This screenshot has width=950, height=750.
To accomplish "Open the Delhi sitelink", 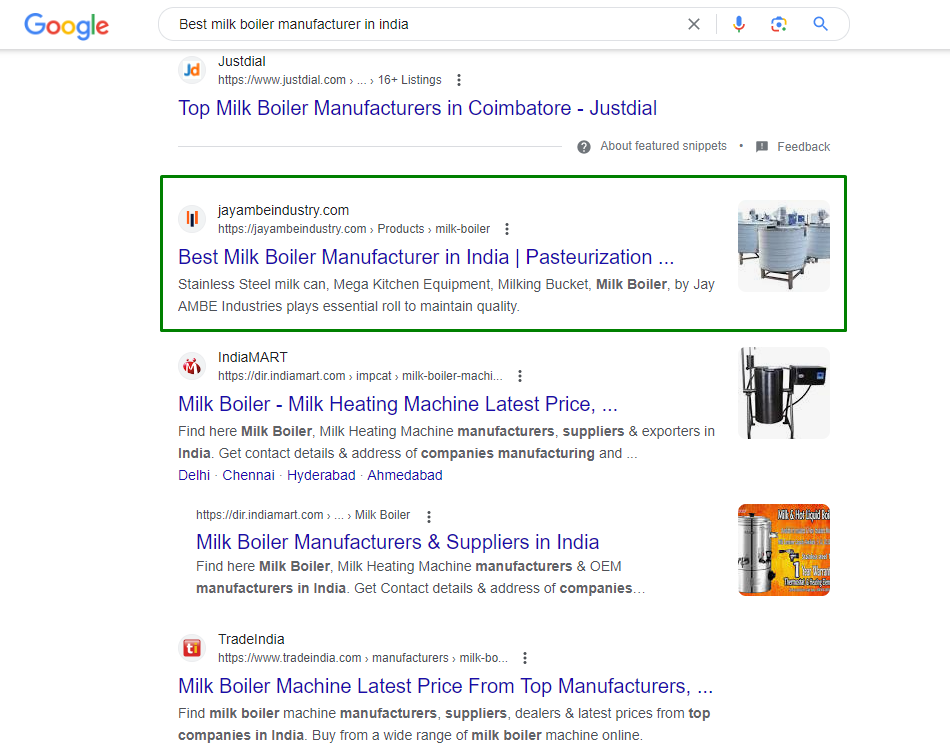I will (x=194, y=476).
